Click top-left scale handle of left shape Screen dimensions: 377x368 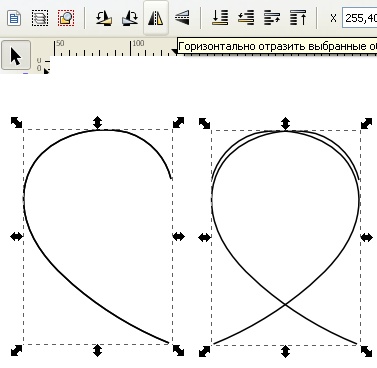(x=16, y=122)
